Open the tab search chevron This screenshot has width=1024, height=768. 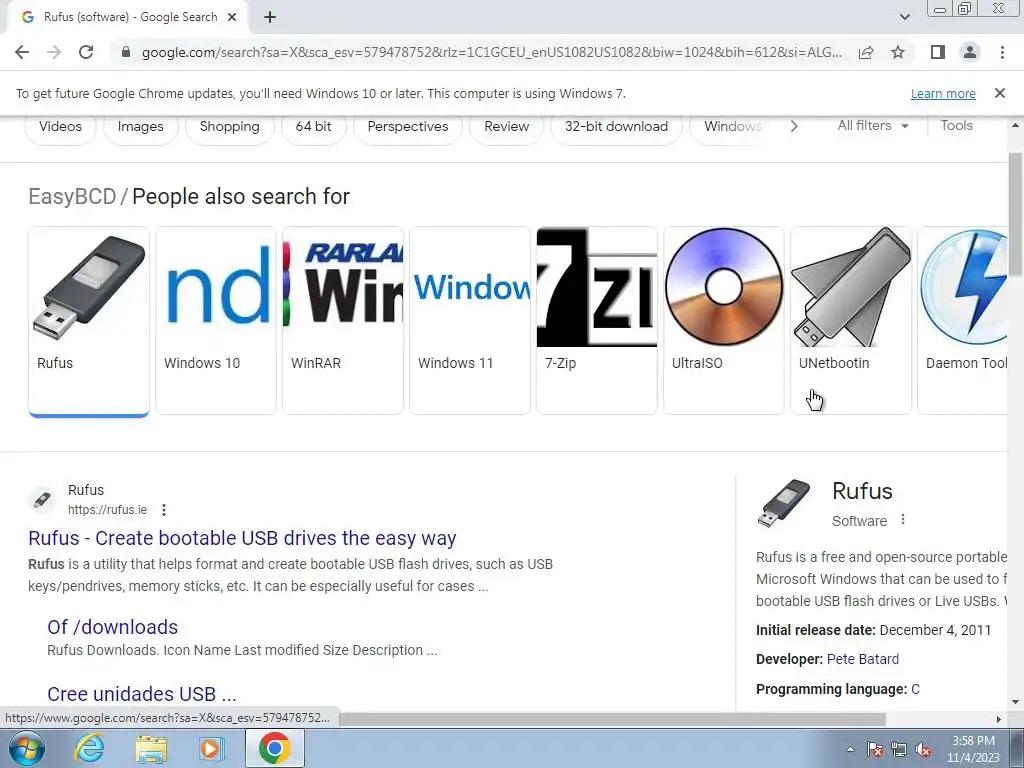tap(904, 18)
